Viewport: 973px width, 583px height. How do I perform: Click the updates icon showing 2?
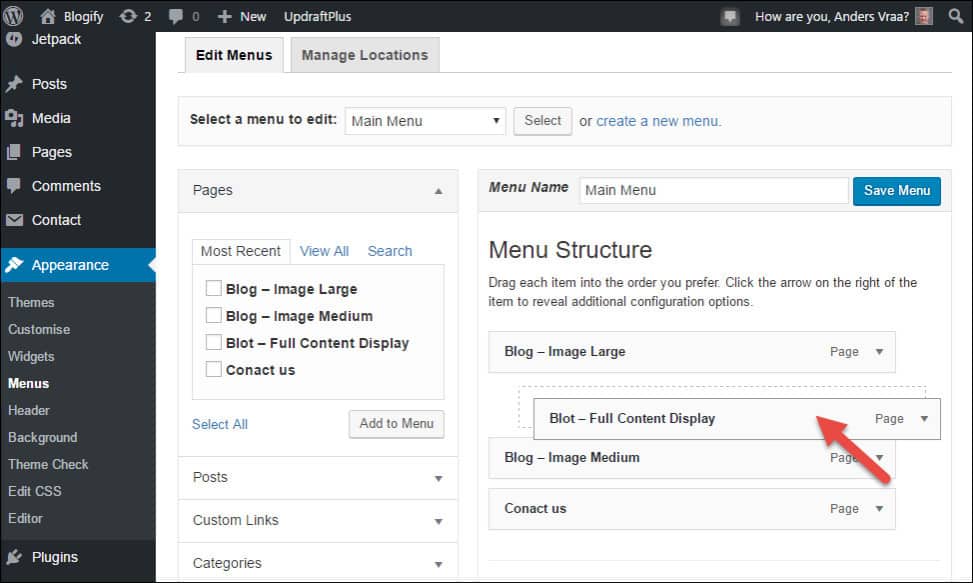127,16
